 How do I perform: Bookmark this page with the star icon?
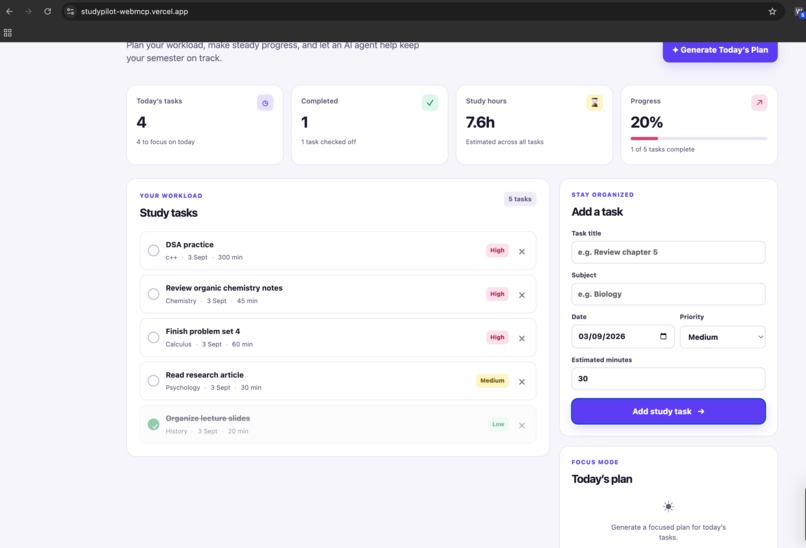772,11
